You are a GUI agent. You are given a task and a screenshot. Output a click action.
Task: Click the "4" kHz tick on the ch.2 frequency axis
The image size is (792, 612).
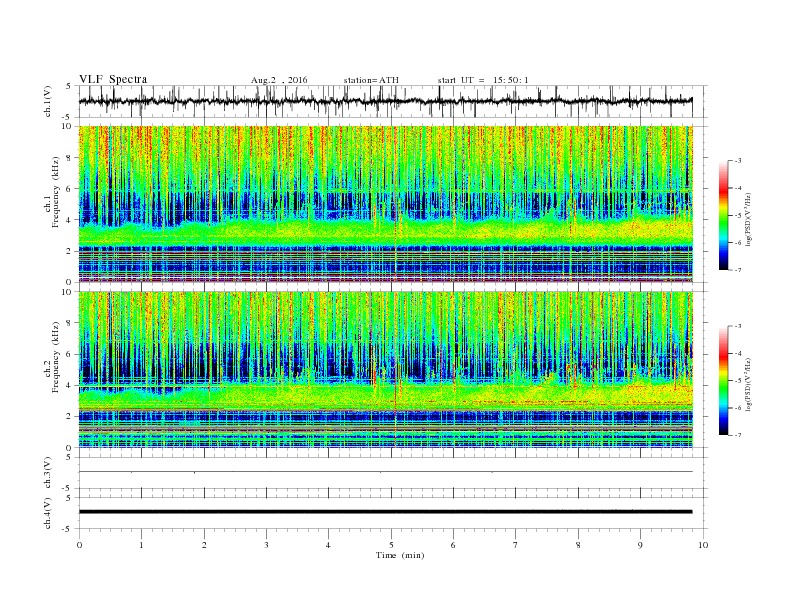[x=70, y=385]
